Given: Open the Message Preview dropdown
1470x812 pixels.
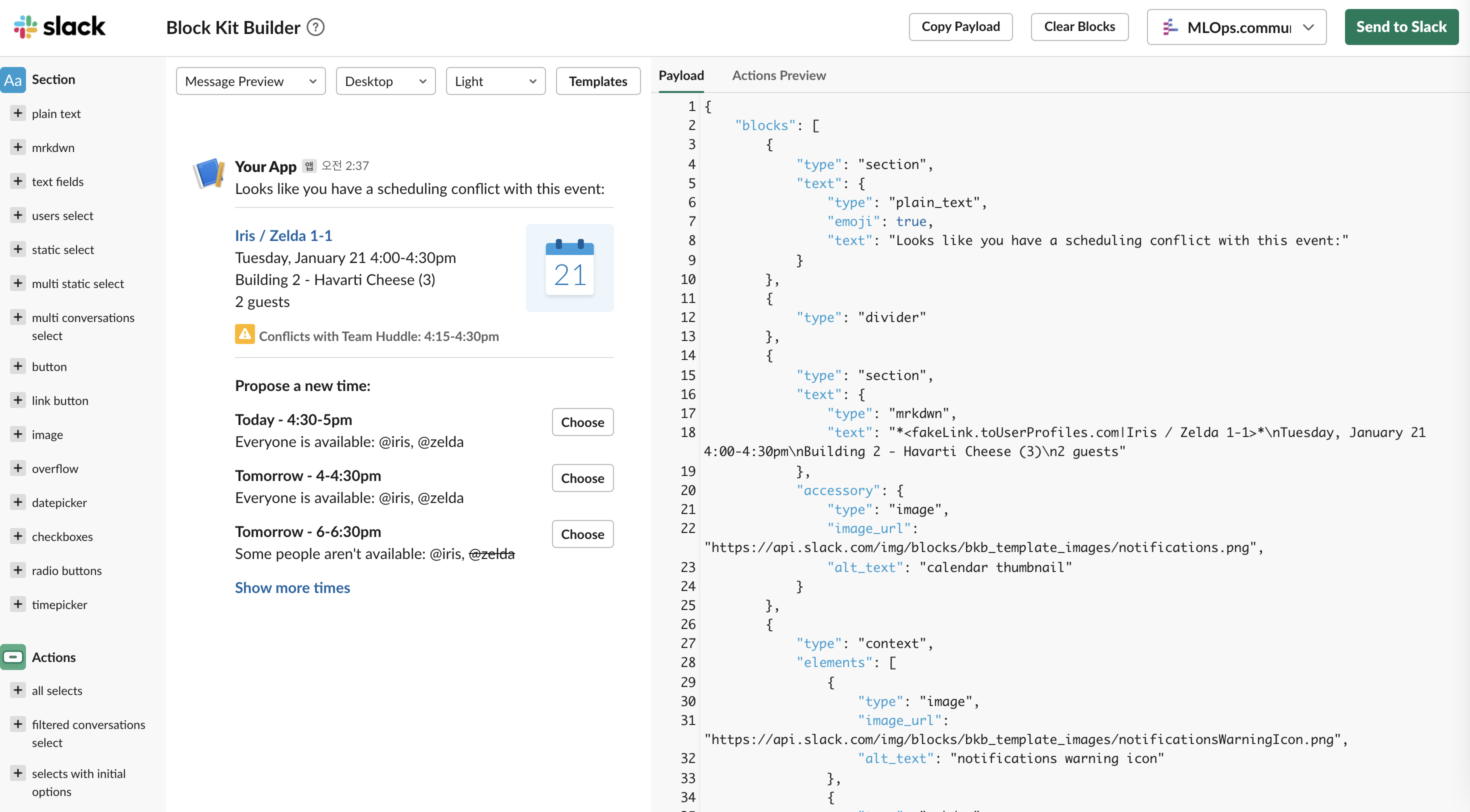Looking at the screenshot, I should pos(250,81).
